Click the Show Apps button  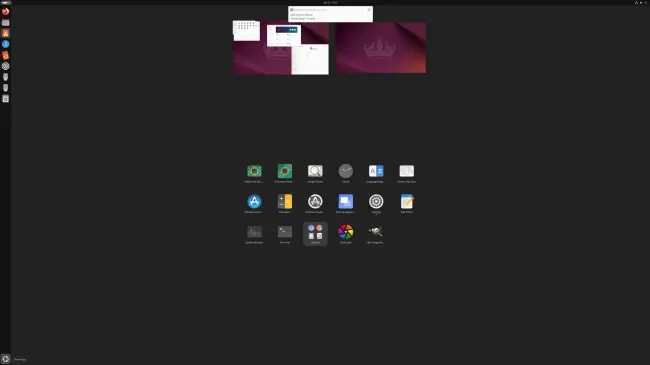coord(5,359)
